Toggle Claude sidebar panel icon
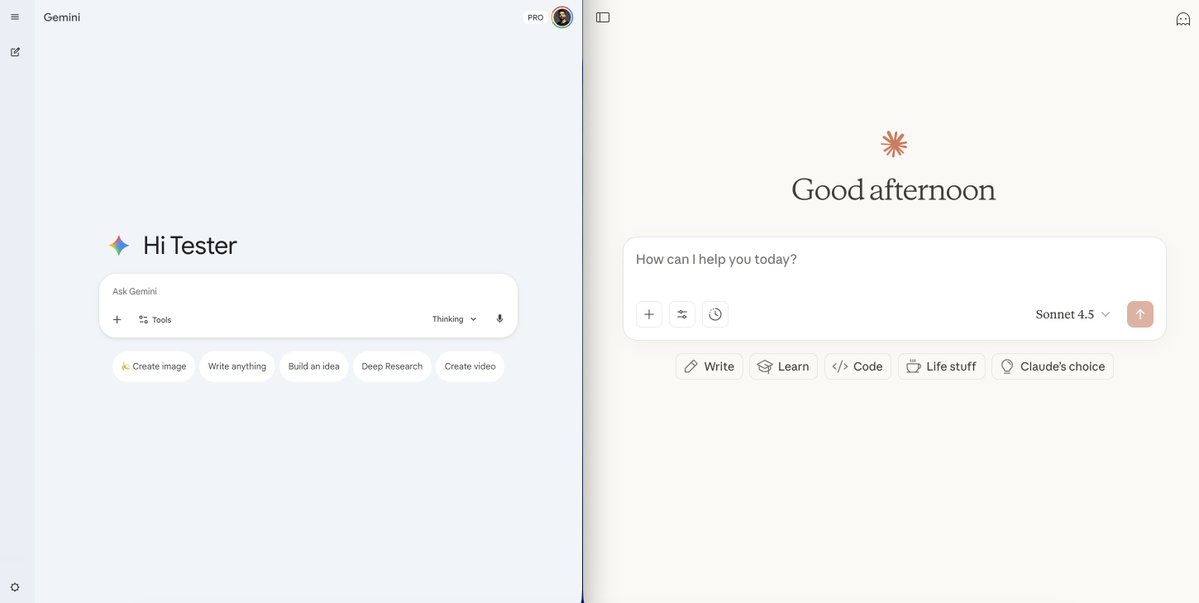 click(603, 18)
